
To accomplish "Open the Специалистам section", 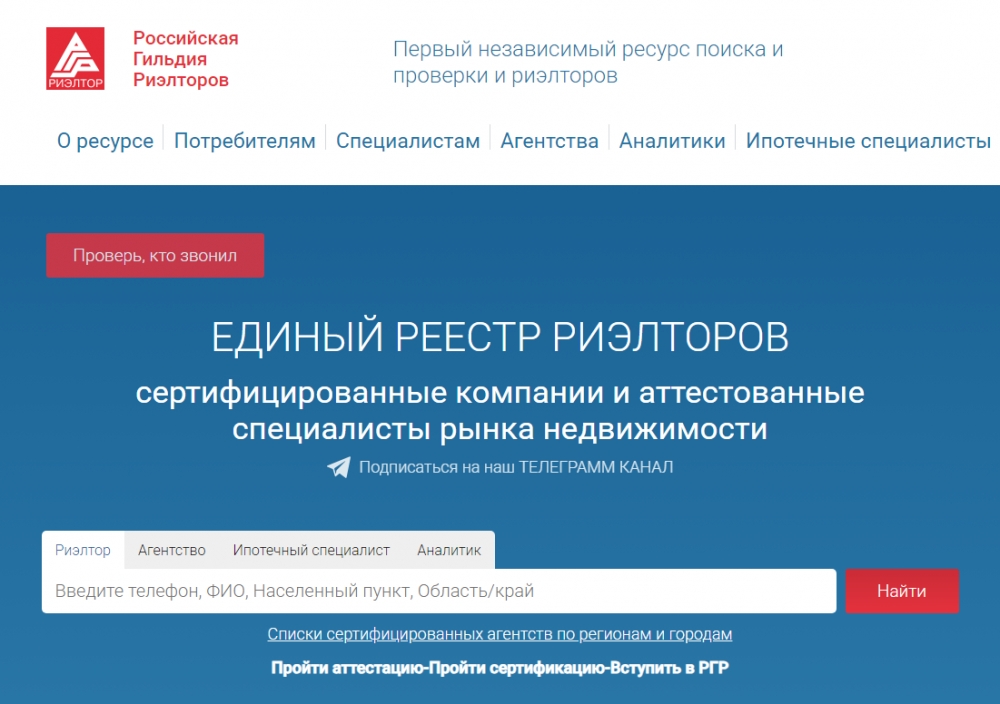I will 410,141.
